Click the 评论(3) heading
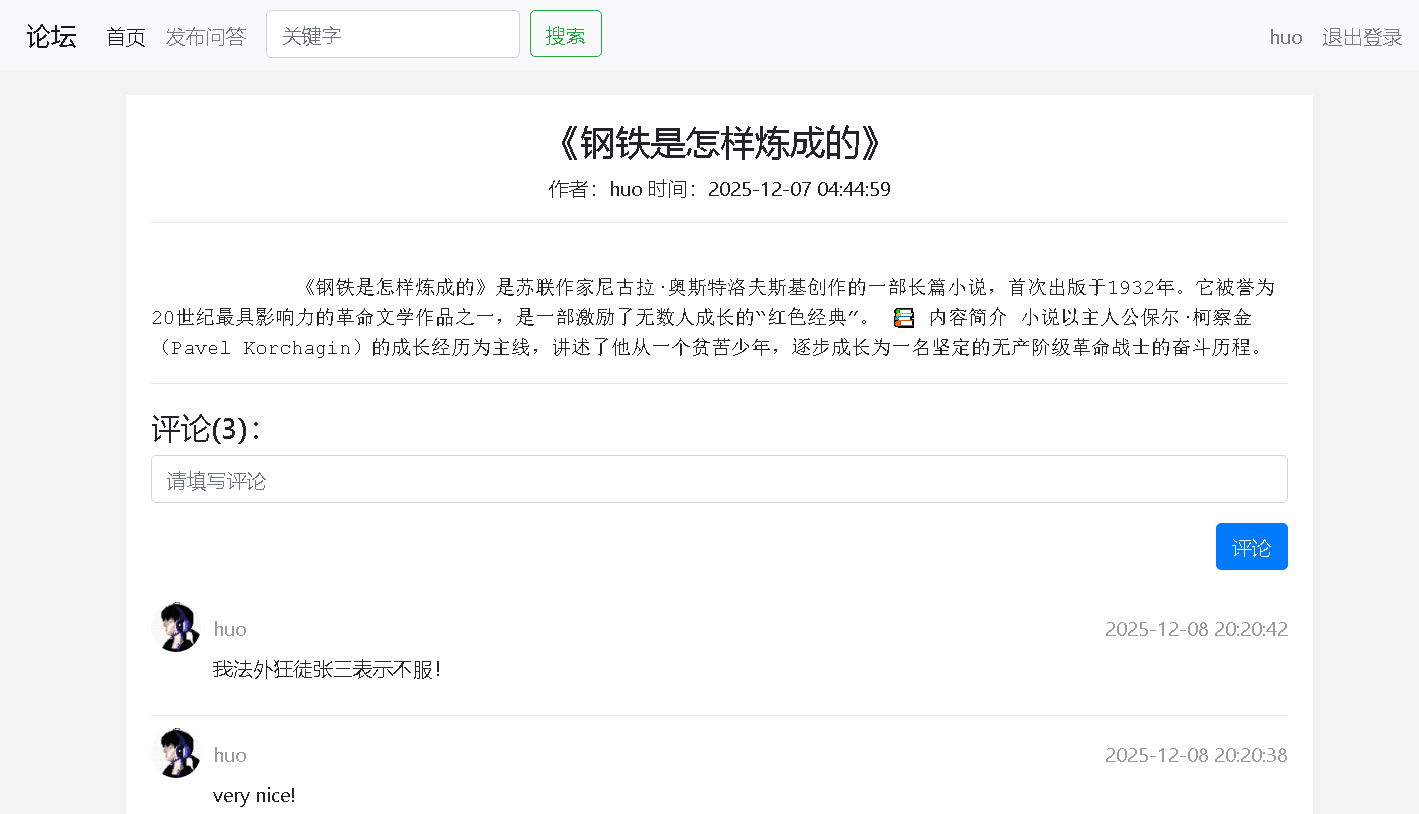The height and width of the screenshot is (814, 1419). 206,428
